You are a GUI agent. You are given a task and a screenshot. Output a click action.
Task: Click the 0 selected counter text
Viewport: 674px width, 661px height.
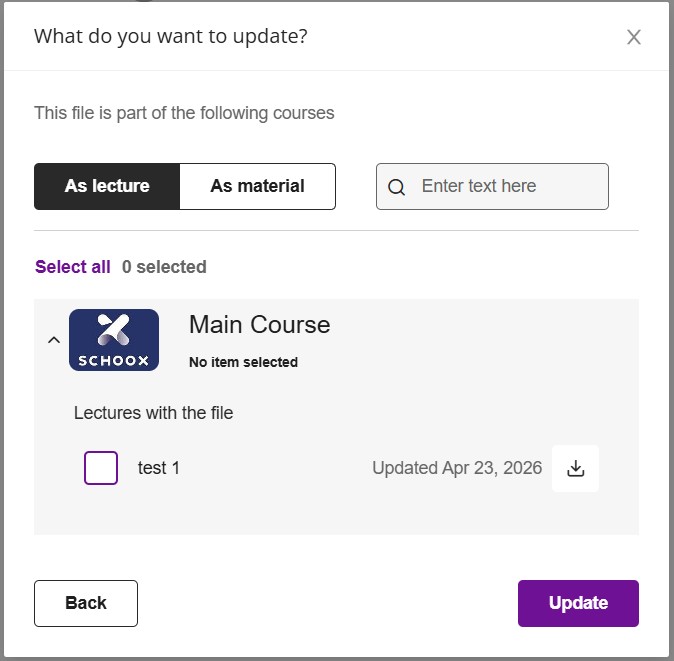coord(164,267)
